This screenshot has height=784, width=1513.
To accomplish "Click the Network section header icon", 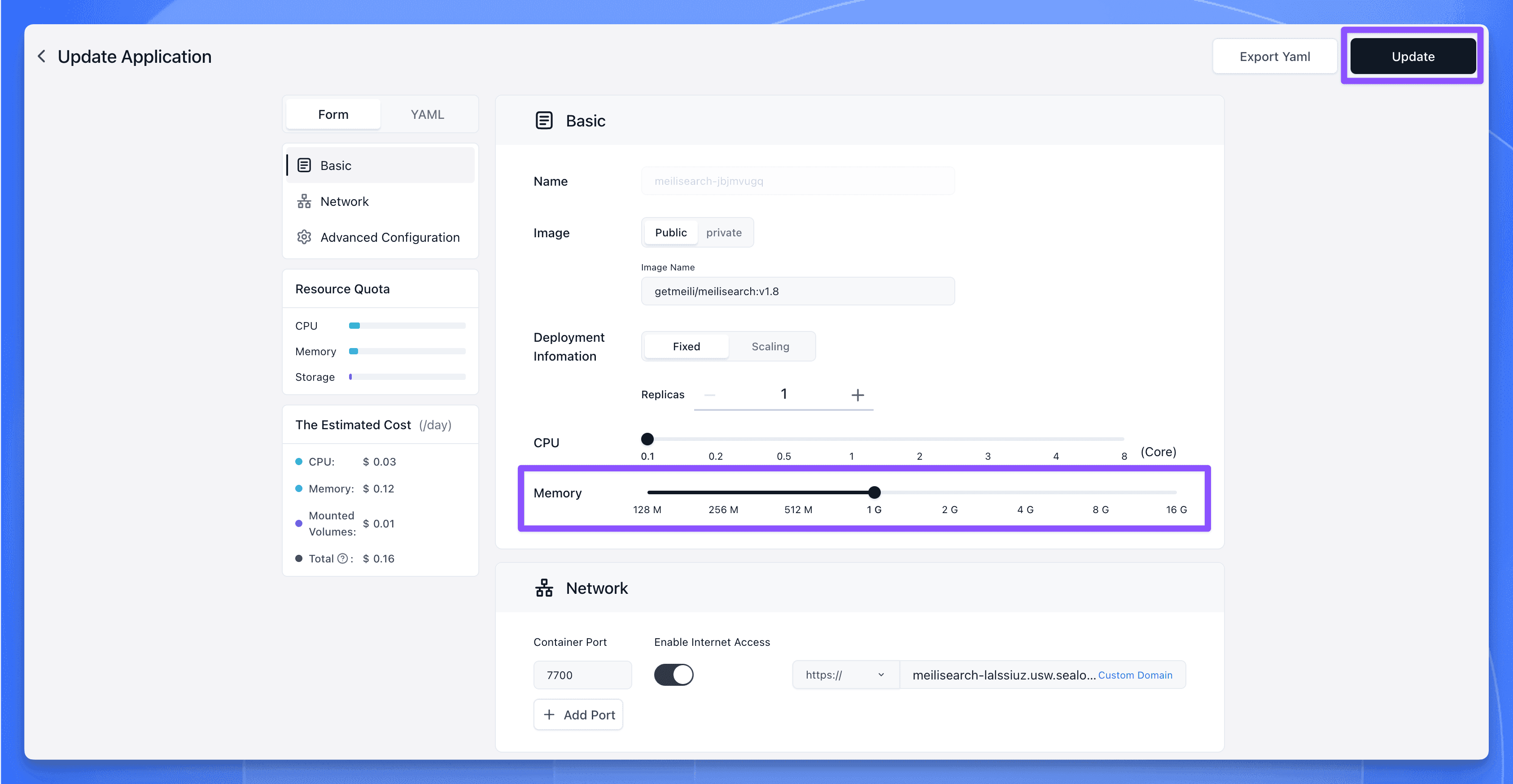I will click(543, 588).
